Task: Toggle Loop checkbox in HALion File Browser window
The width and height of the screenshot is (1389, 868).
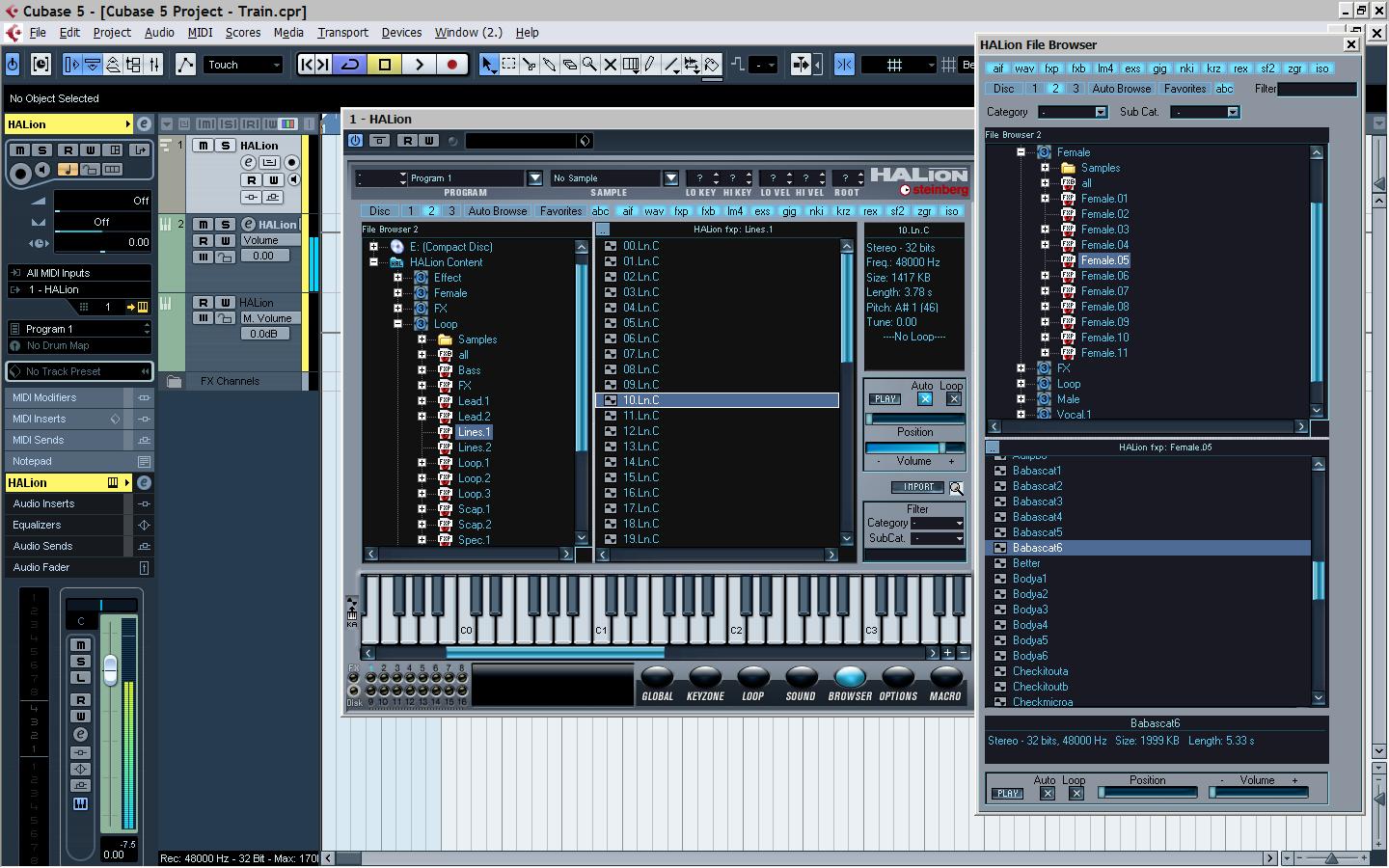Action: 1076,794
